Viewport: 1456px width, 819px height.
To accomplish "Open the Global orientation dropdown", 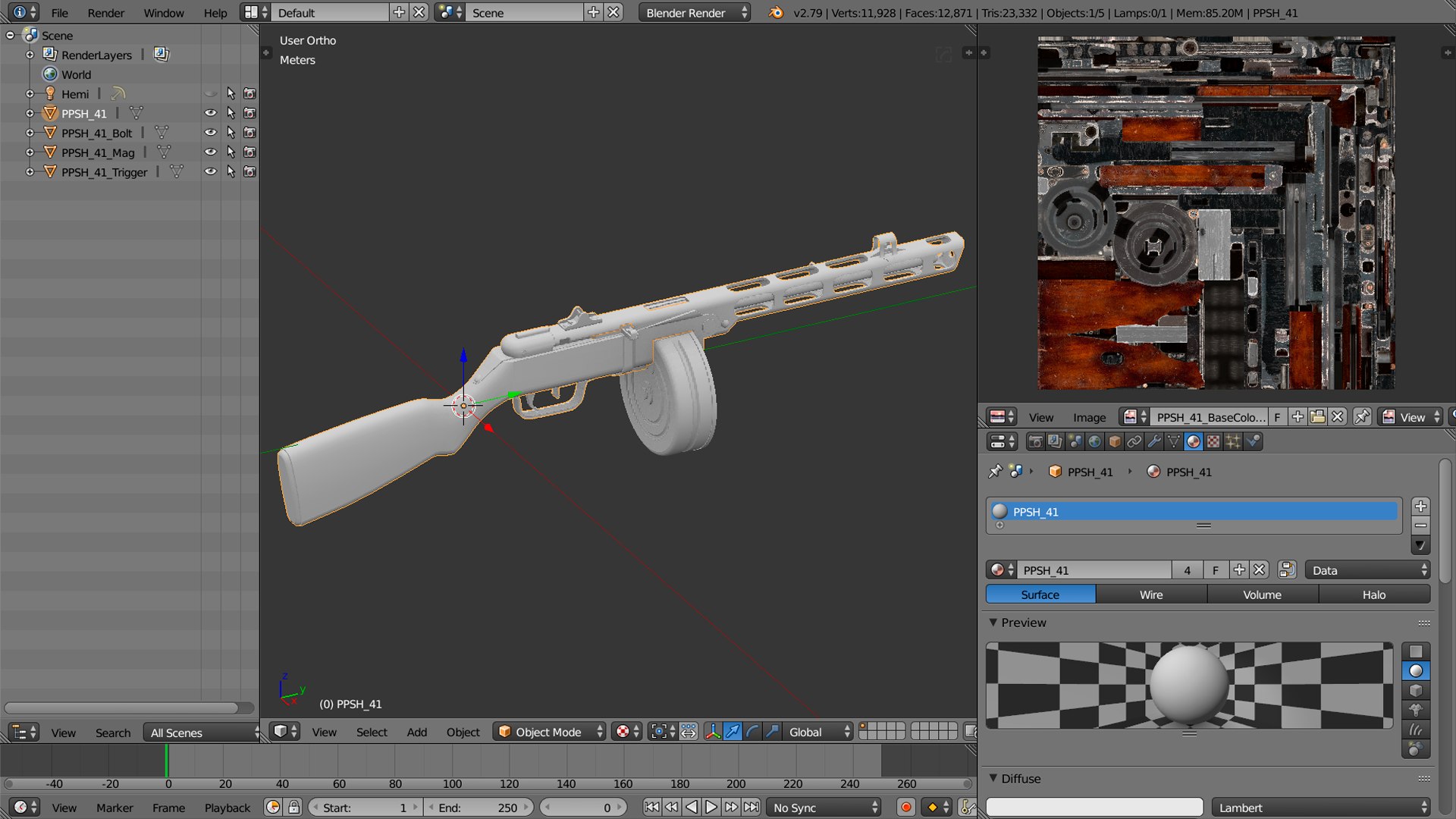I will pyautogui.click(x=817, y=732).
